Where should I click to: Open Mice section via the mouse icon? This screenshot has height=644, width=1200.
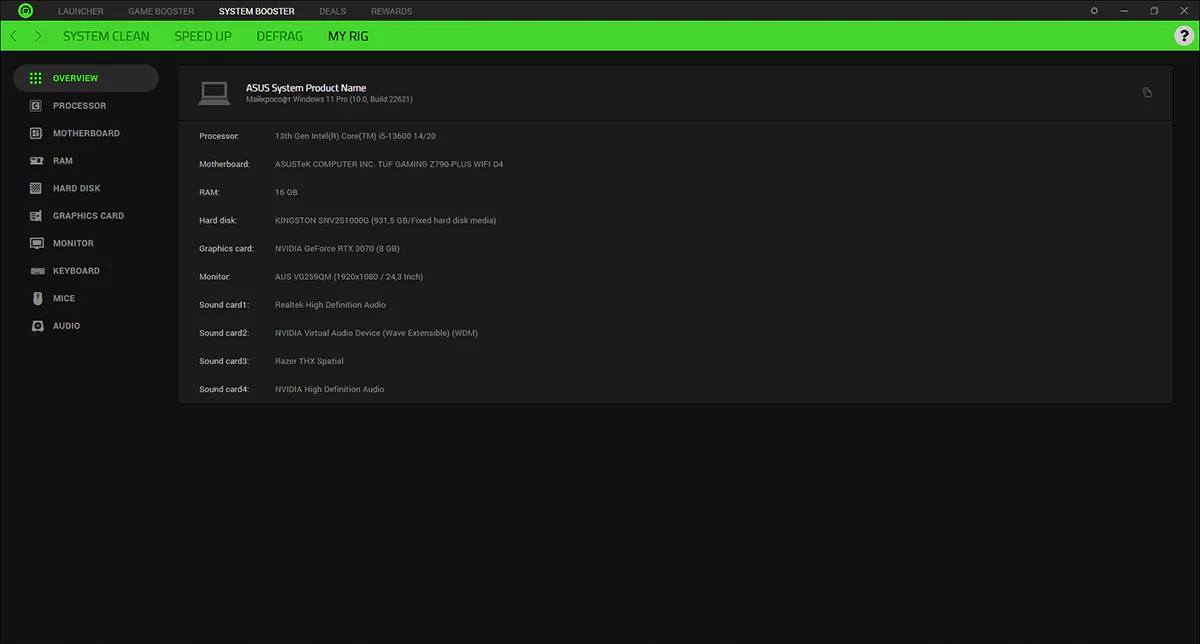[x=36, y=298]
